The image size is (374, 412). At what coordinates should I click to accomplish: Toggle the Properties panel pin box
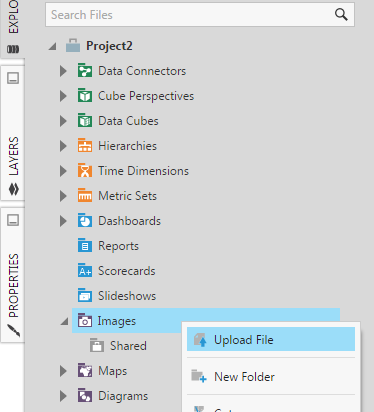coord(13,220)
